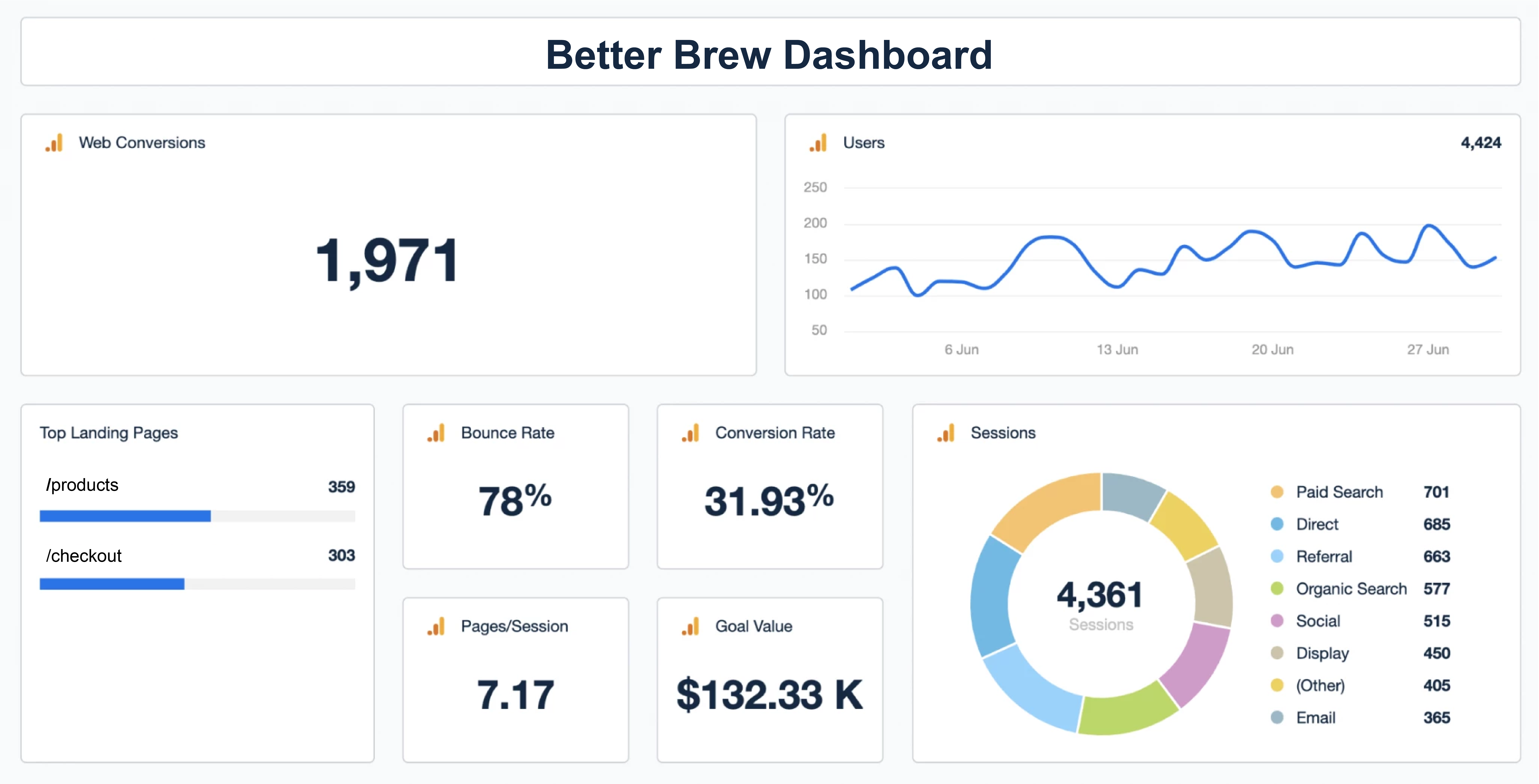Click the (Other) legend label

(1320, 685)
